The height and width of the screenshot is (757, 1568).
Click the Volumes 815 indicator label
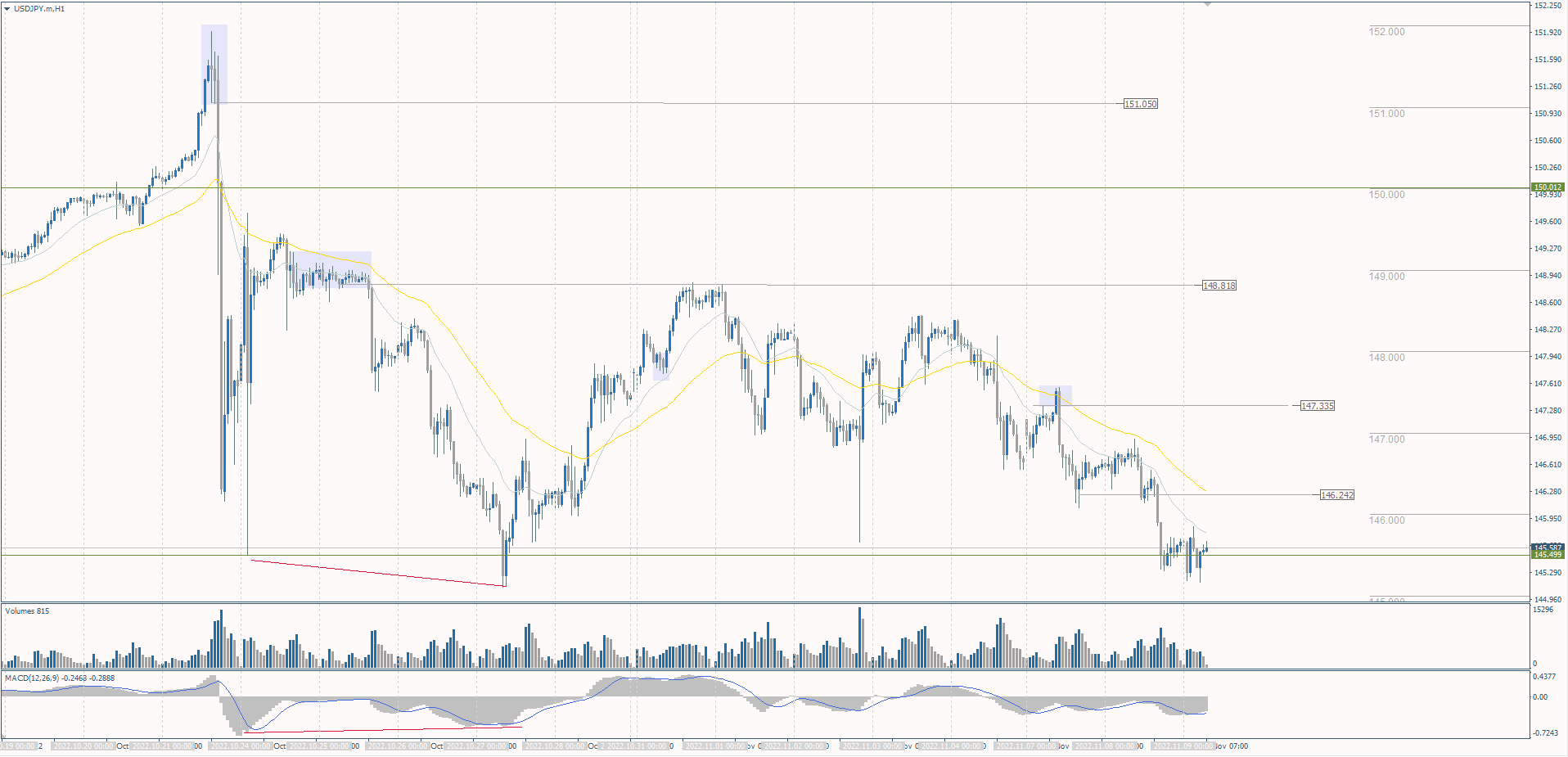pos(27,611)
